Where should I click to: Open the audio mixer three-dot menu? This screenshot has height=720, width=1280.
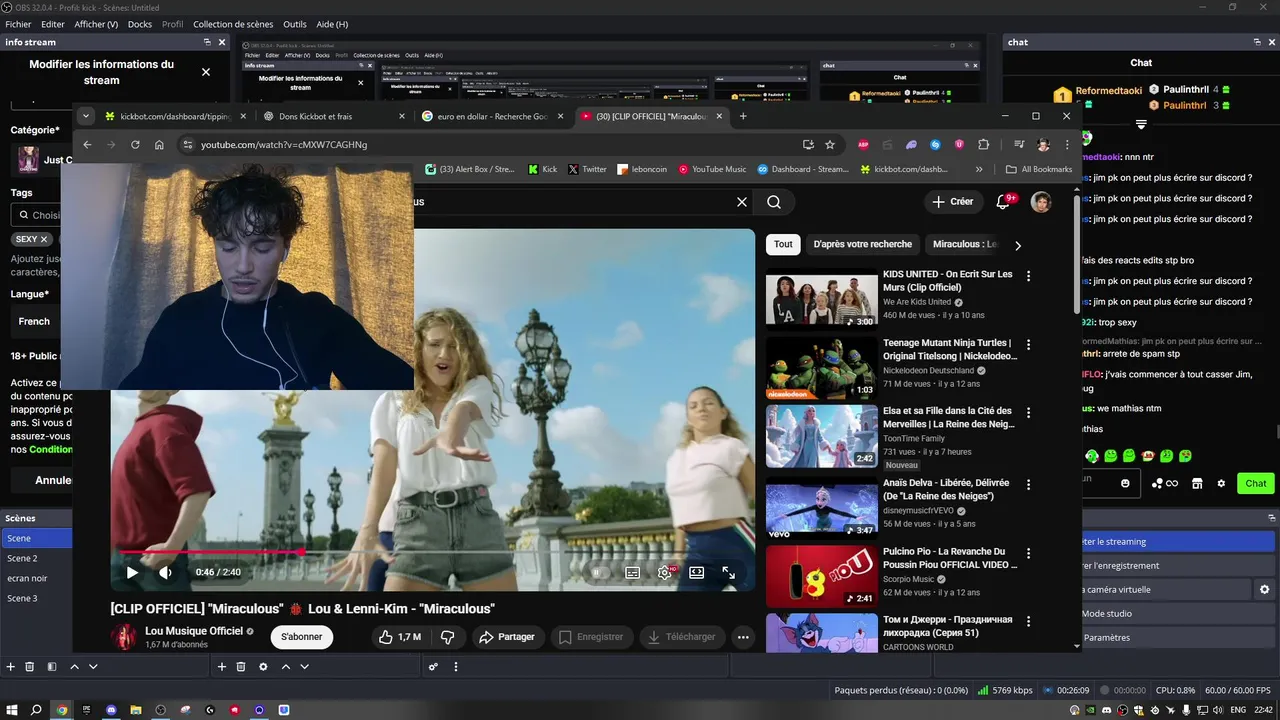tap(456, 667)
